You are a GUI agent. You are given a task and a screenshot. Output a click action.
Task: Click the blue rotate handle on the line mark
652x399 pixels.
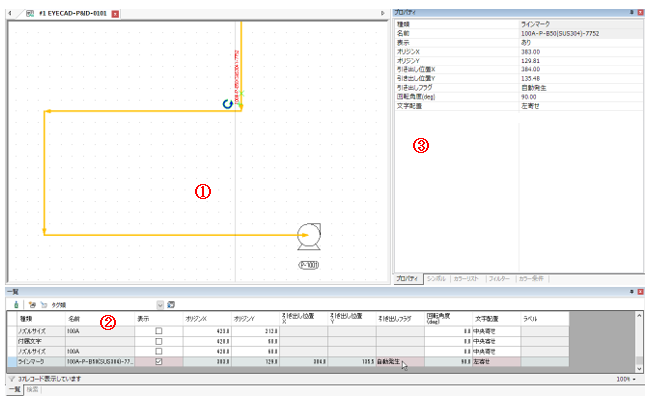pos(227,104)
